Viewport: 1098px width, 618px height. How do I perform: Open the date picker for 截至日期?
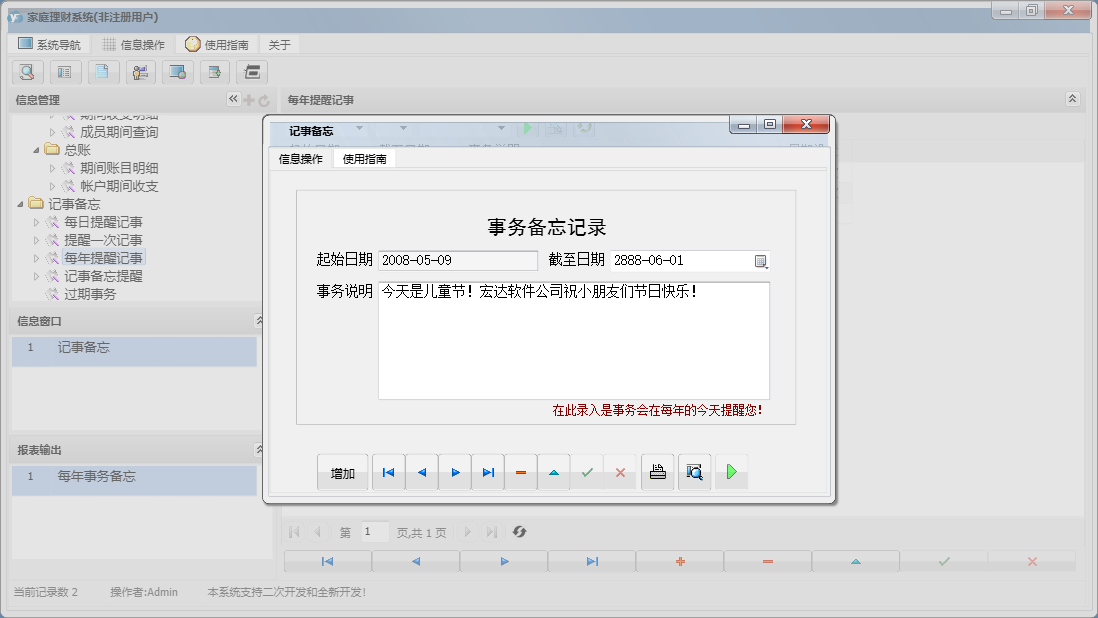[x=761, y=260]
